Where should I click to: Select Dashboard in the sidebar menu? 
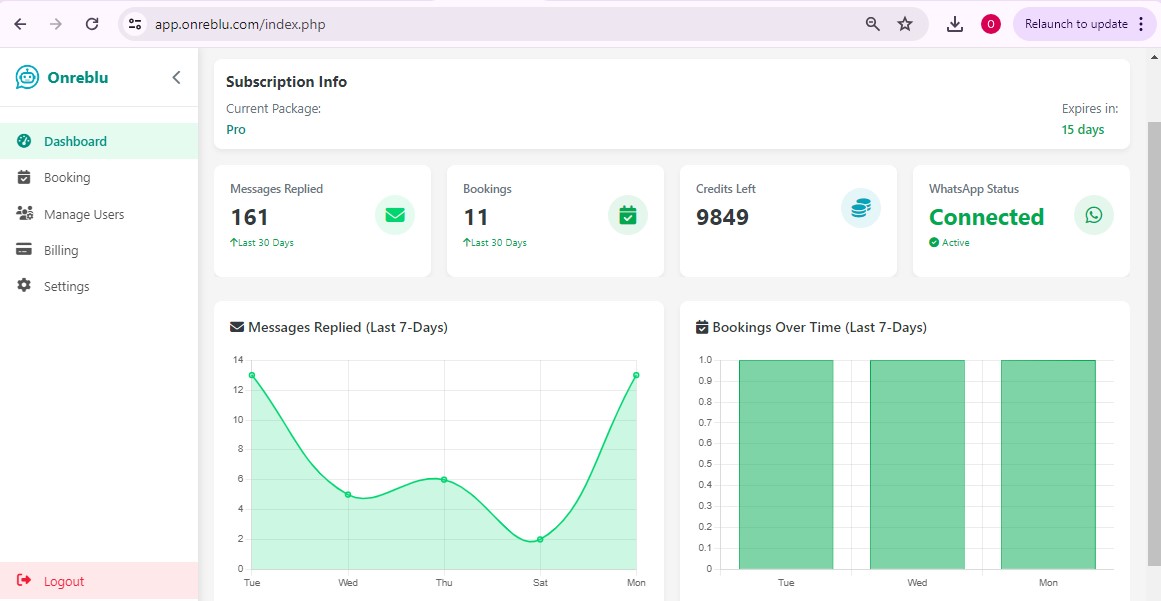tap(75, 141)
